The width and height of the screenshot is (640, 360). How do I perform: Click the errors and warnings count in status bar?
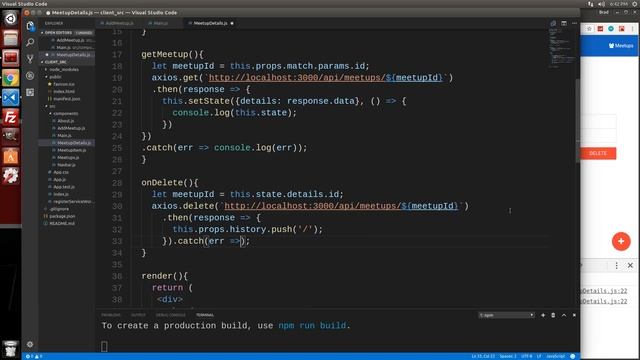pos(34,356)
